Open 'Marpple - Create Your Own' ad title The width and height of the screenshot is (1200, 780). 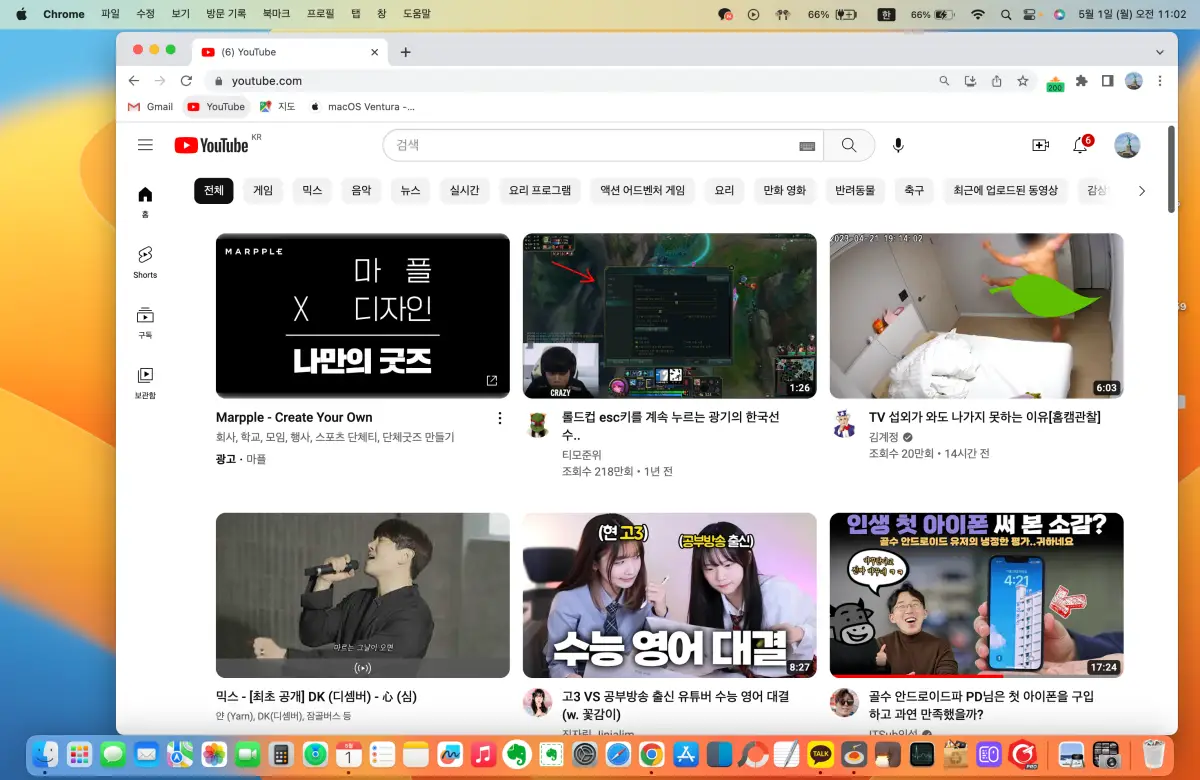[x=294, y=418]
